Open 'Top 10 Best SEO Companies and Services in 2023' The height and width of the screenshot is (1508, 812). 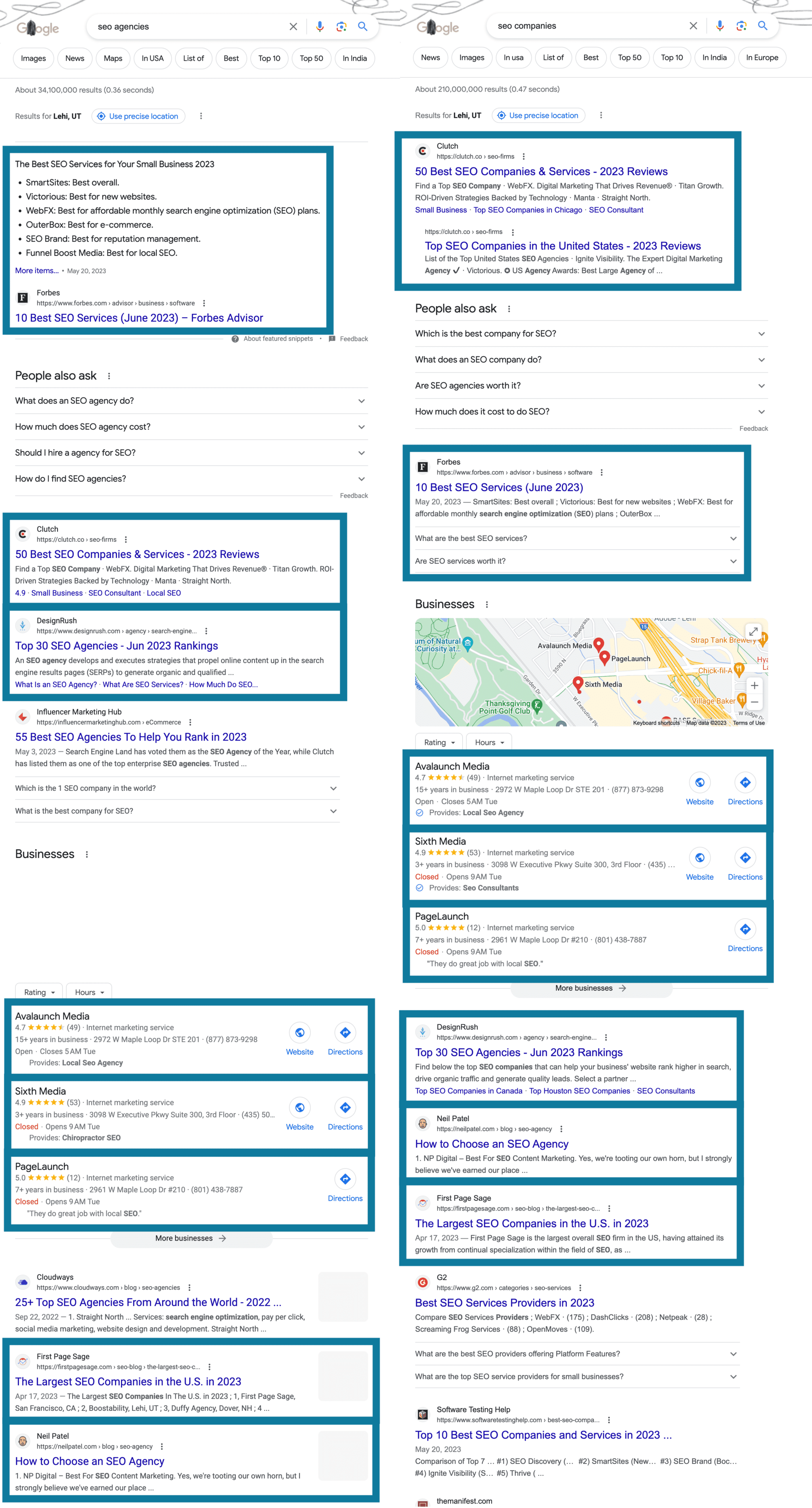point(544,1435)
